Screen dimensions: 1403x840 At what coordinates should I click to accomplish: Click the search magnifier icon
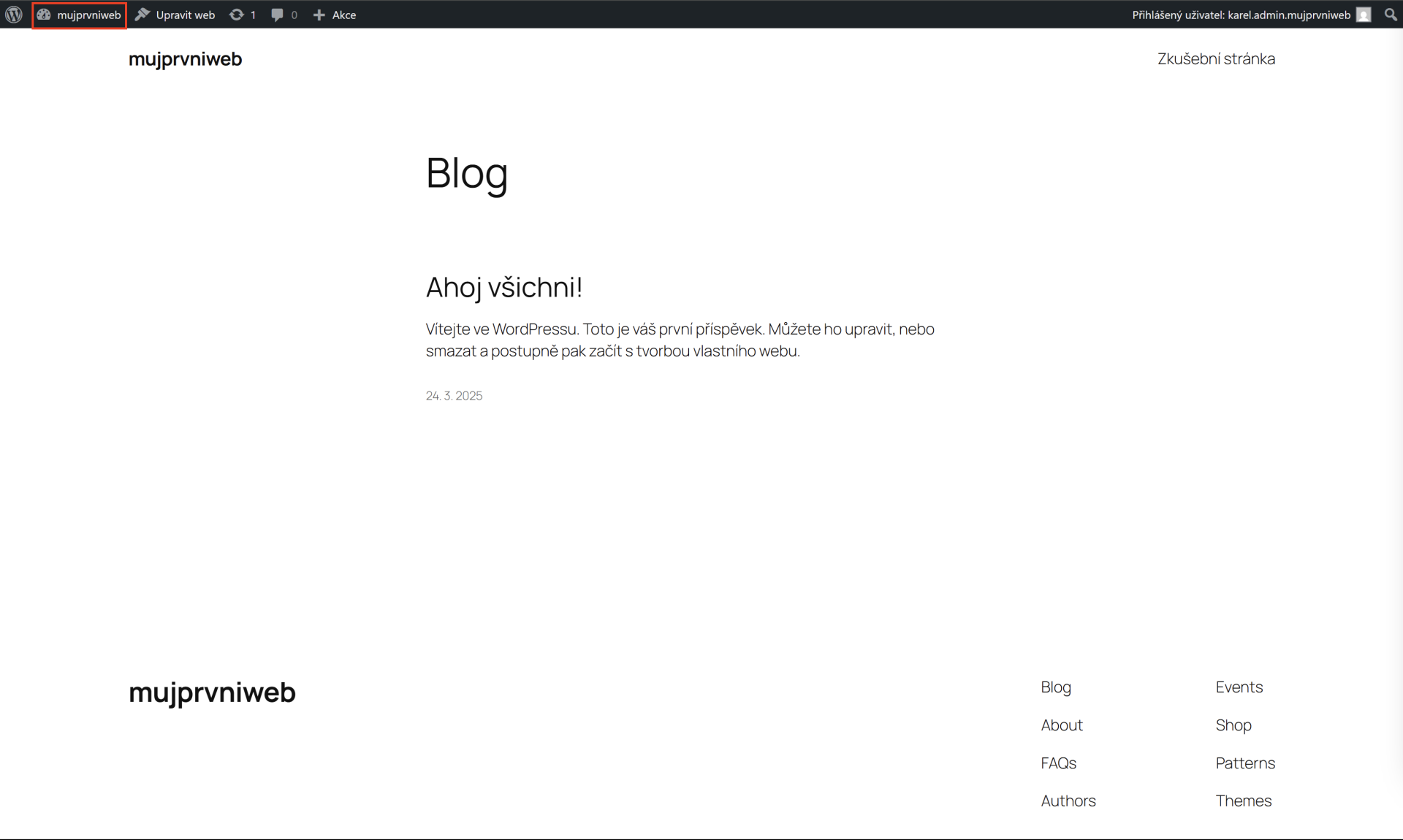[x=1391, y=15]
